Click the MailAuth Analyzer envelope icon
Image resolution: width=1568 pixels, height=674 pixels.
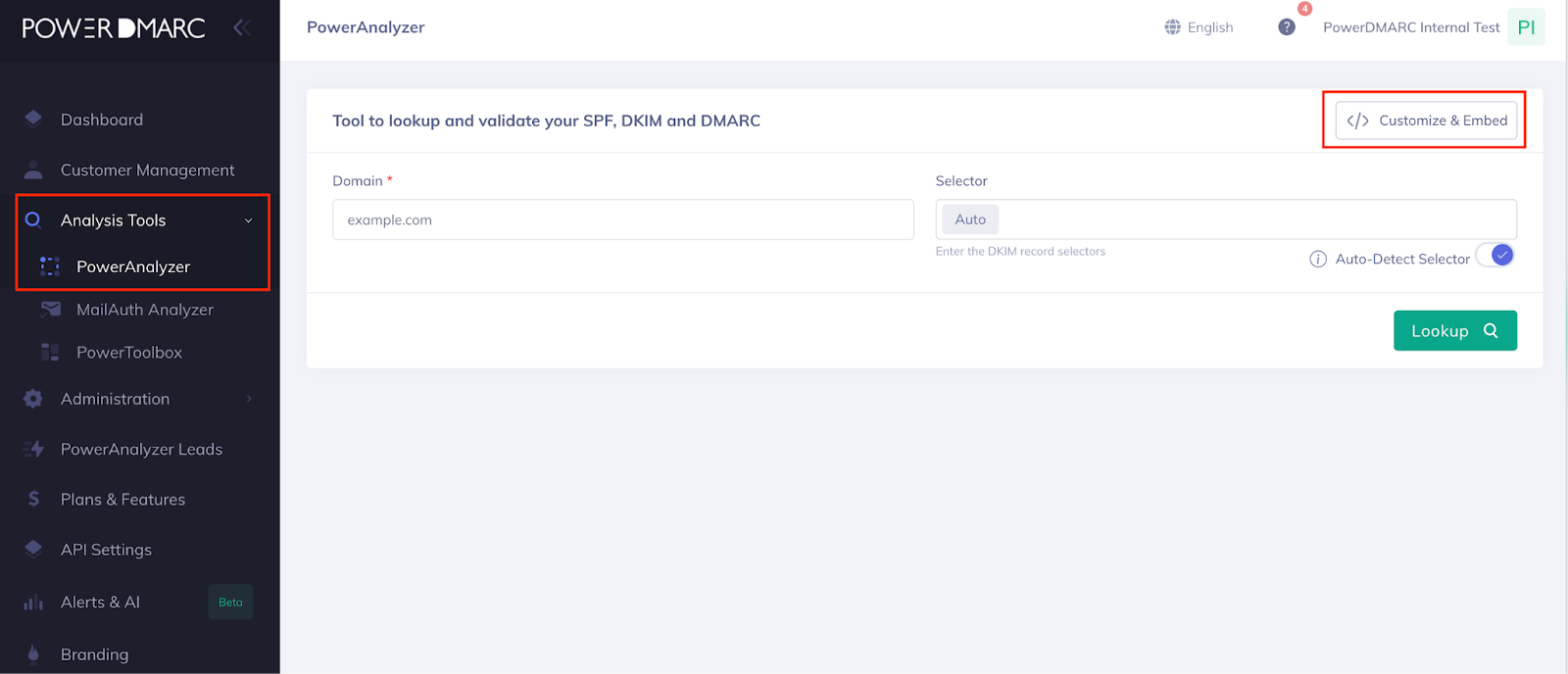point(50,310)
